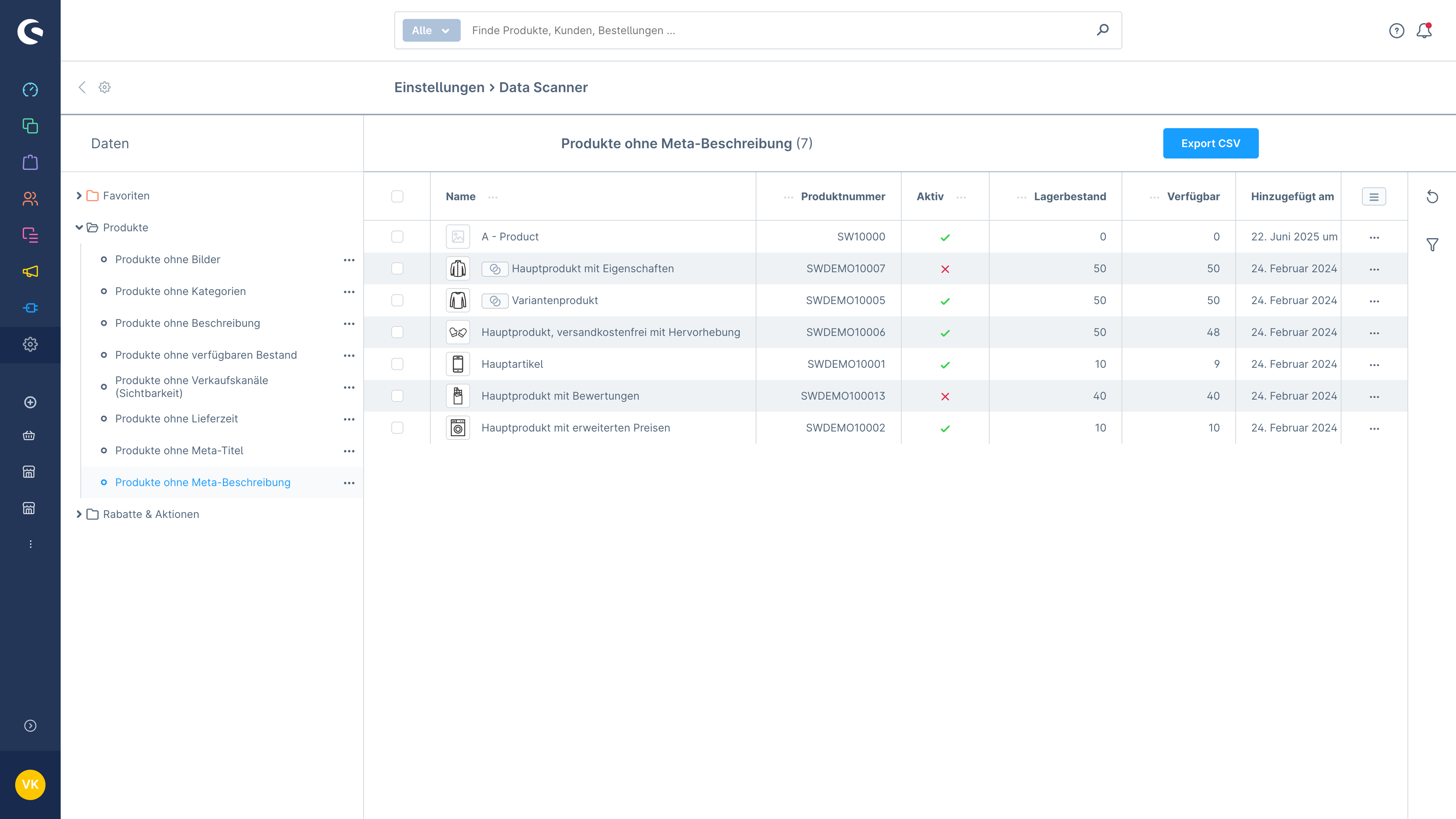Image resolution: width=1456 pixels, height=819 pixels.
Task: Sort by the Produktnummer column header
Action: click(x=843, y=196)
